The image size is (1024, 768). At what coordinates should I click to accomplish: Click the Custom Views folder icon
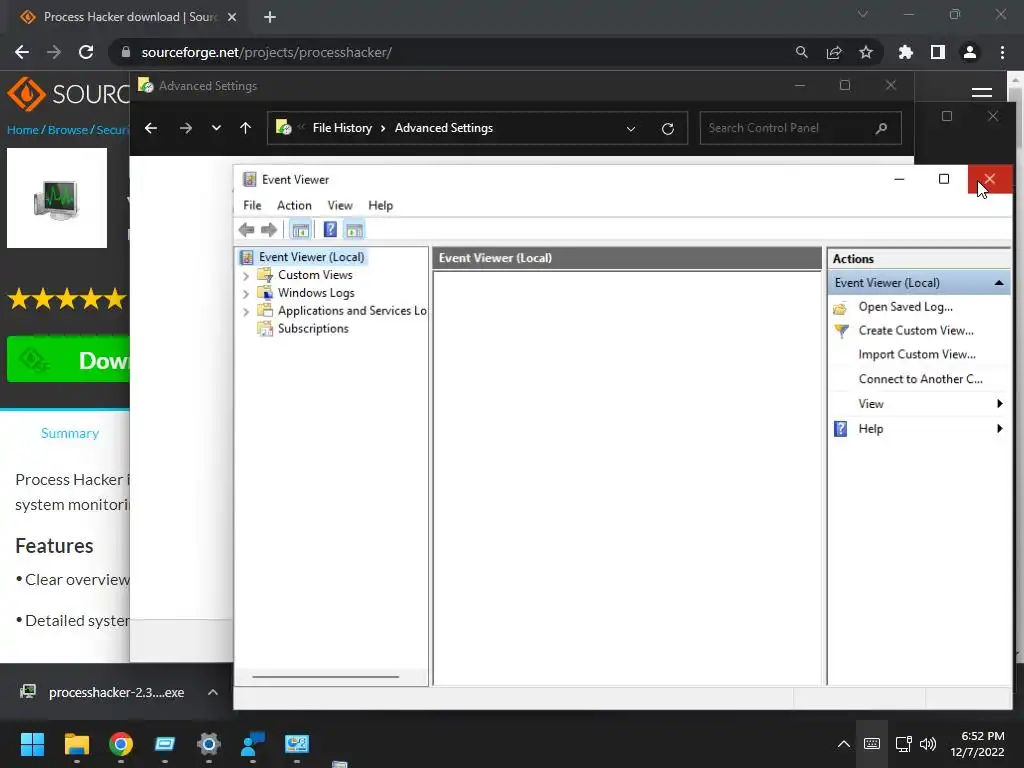click(x=264, y=275)
